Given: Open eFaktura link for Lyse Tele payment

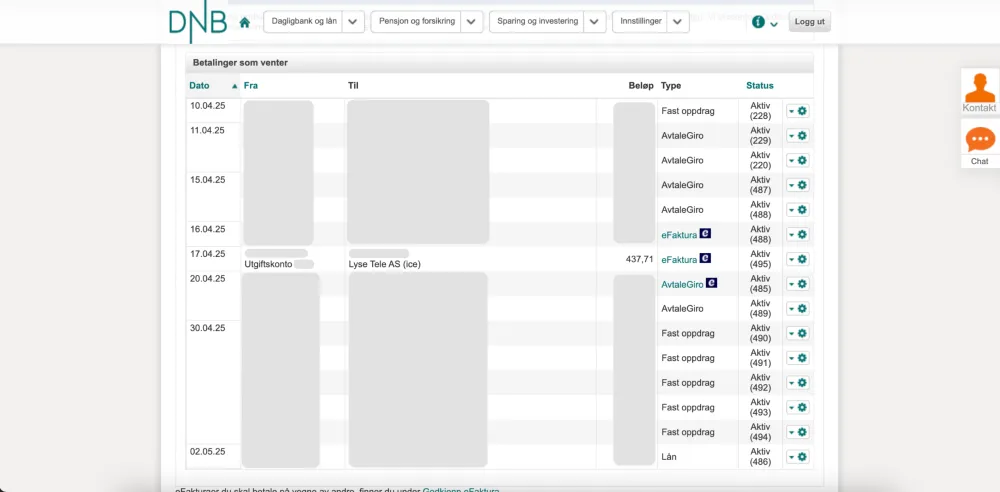Looking at the screenshot, I should tap(679, 260).
